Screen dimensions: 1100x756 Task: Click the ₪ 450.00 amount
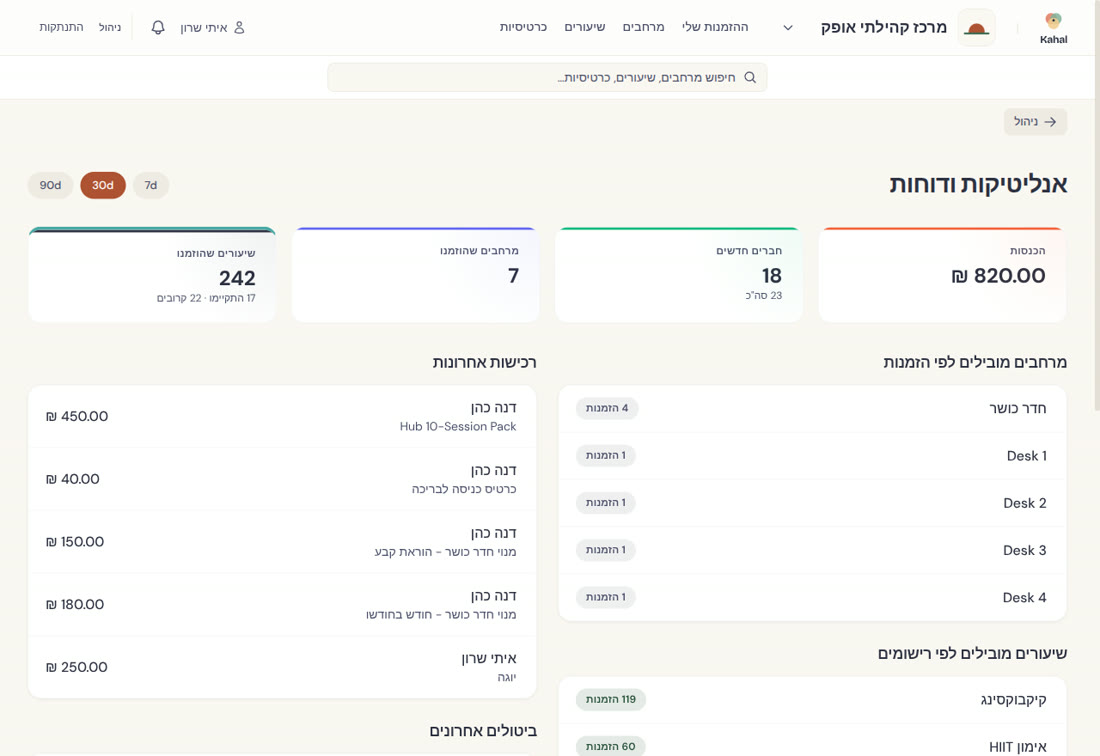[x=77, y=417]
